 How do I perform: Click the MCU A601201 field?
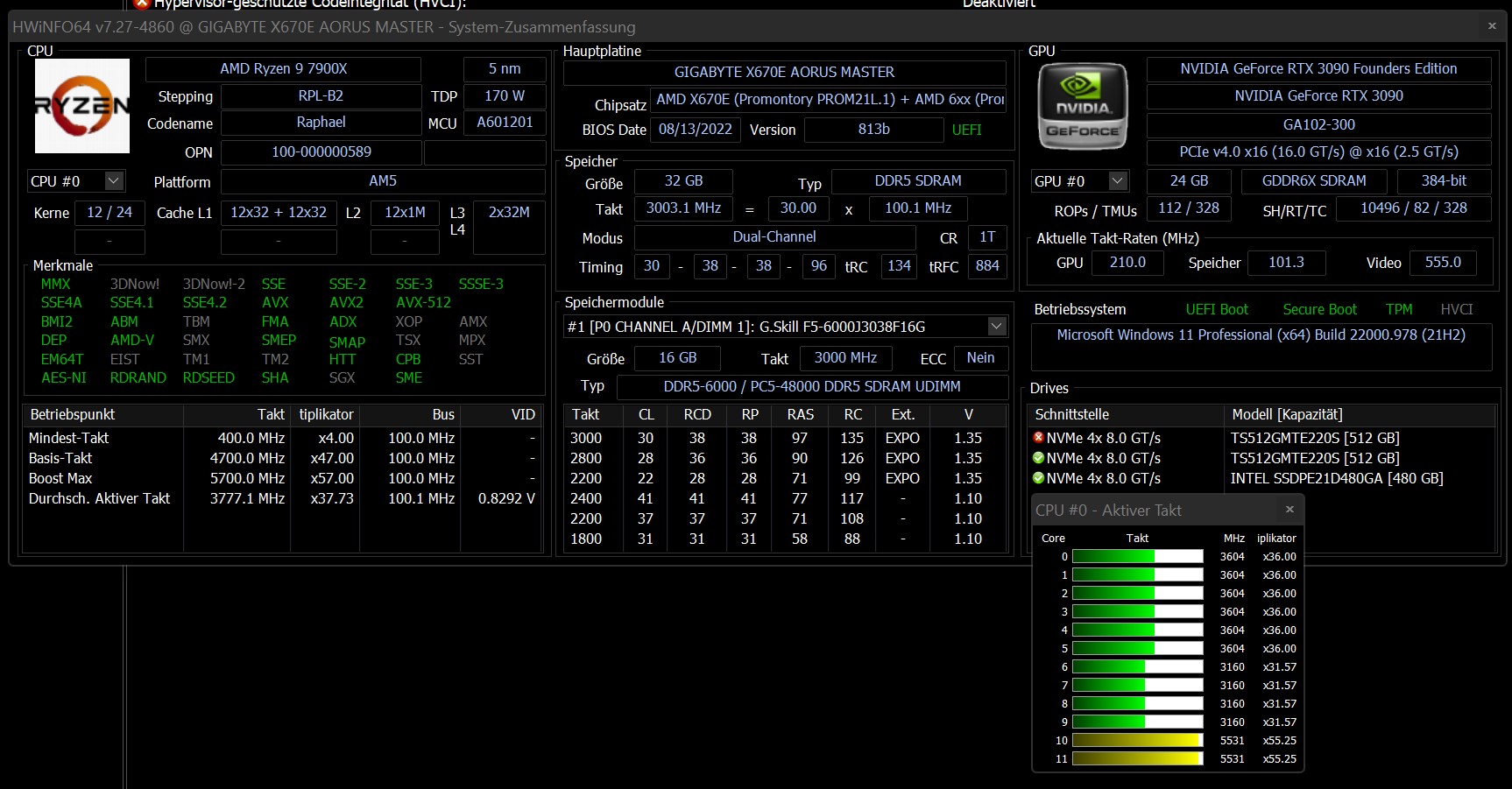pyautogui.click(x=505, y=123)
